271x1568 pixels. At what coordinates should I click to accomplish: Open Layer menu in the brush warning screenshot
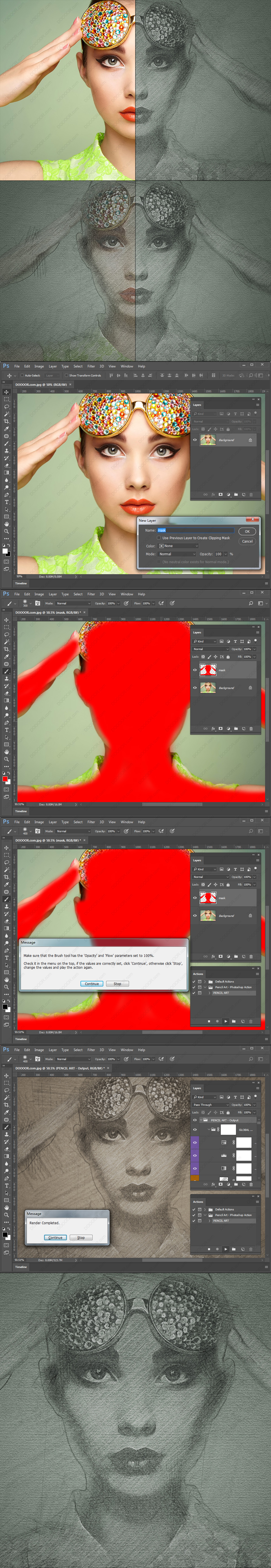click(53, 822)
